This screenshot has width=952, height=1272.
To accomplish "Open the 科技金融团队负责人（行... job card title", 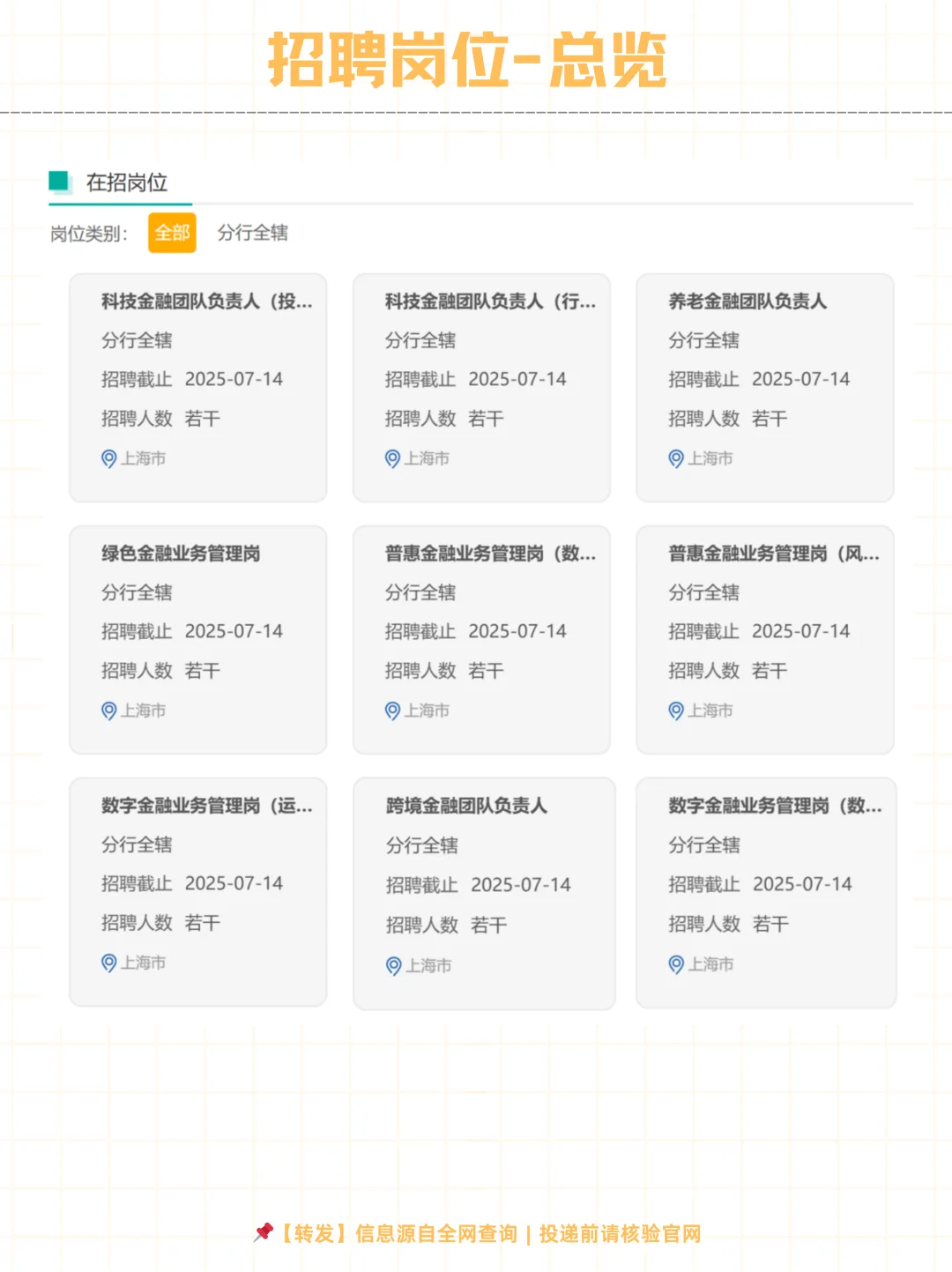I will click(491, 301).
